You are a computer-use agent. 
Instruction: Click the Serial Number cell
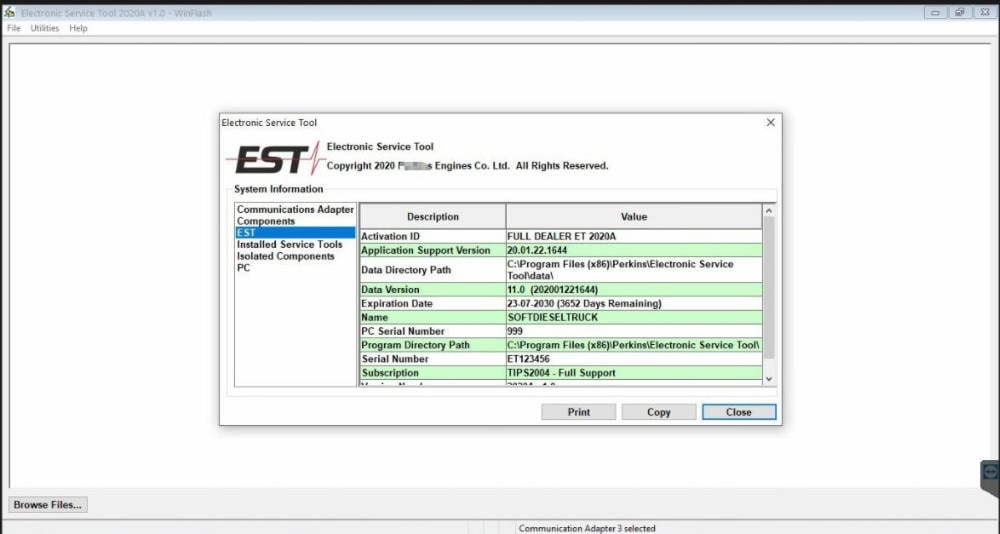[x=433, y=359]
